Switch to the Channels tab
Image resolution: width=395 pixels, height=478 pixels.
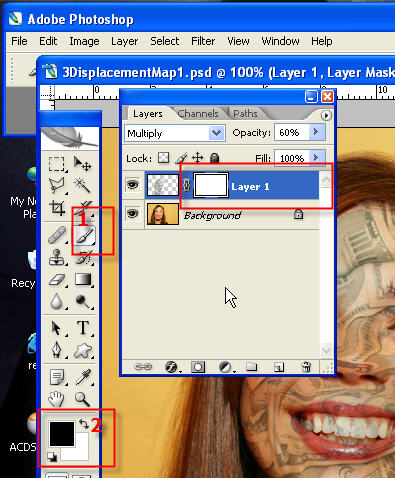pos(198,114)
